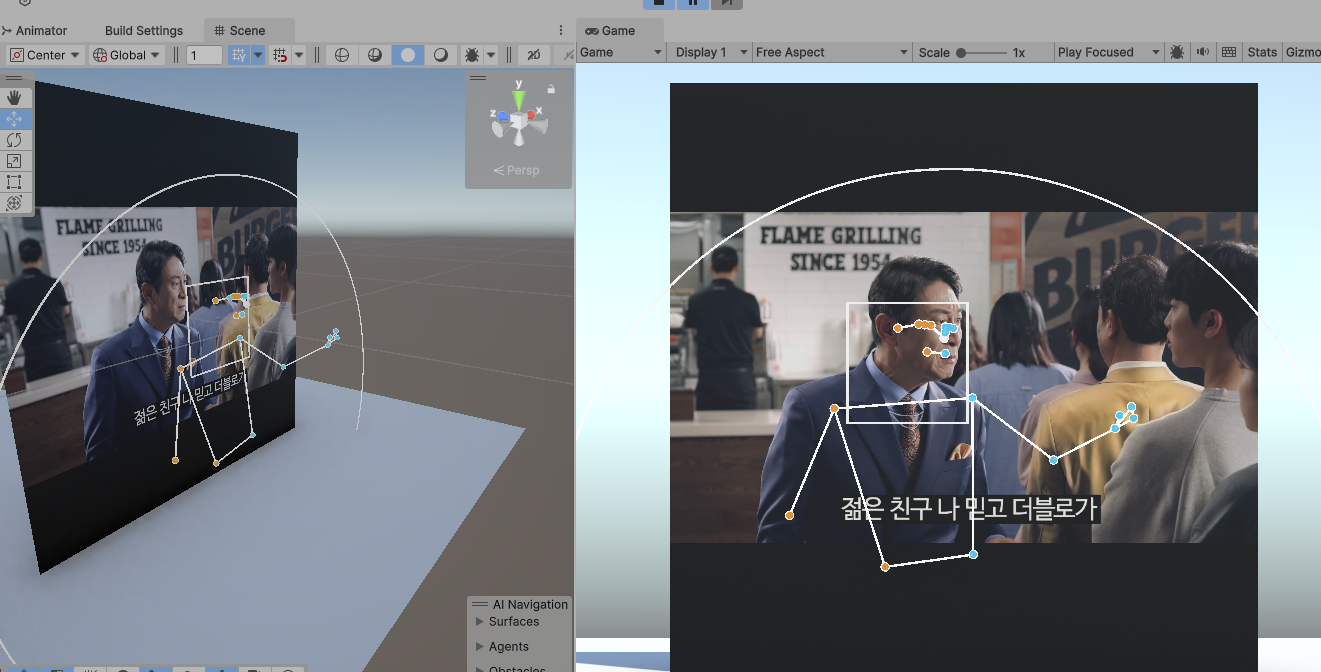Select the Scale tool
Image resolution: width=1321 pixels, height=672 pixels.
click(x=14, y=161)
